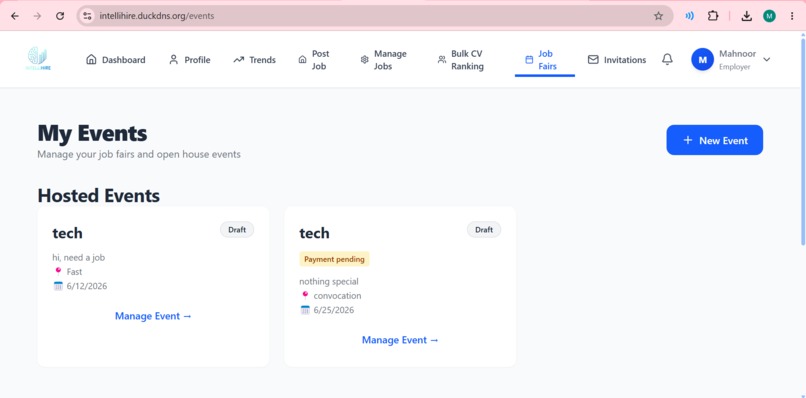
Task: Click the Payment pending badge
Action: [334, 259]
